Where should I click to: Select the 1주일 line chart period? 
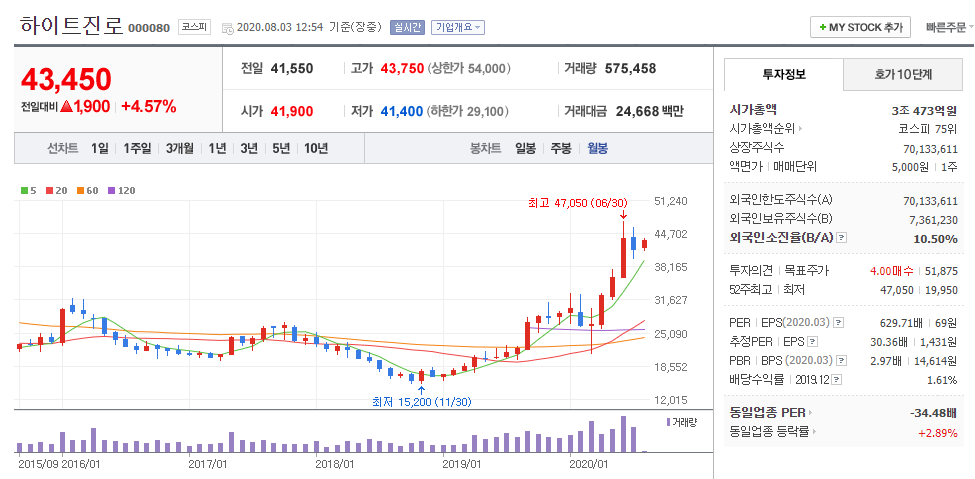tap(137, 149)
